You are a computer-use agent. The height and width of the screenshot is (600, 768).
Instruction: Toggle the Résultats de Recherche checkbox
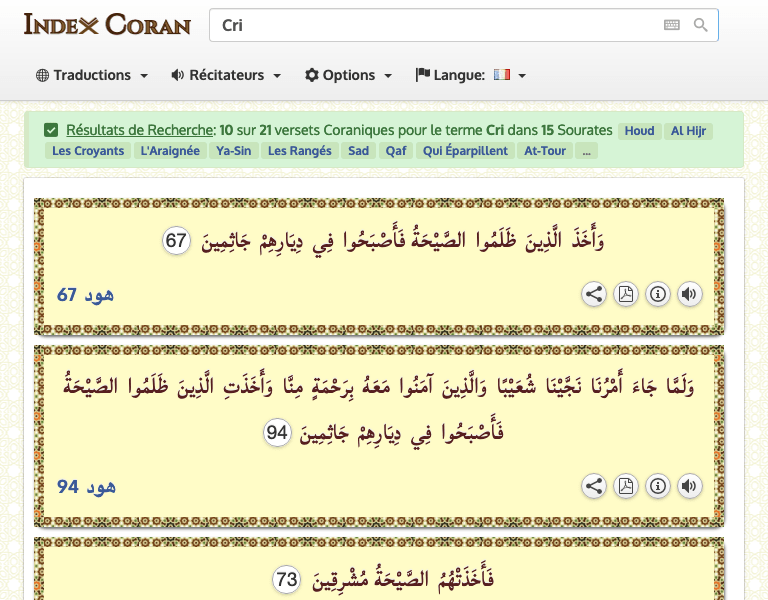click(x=51, y=130)
